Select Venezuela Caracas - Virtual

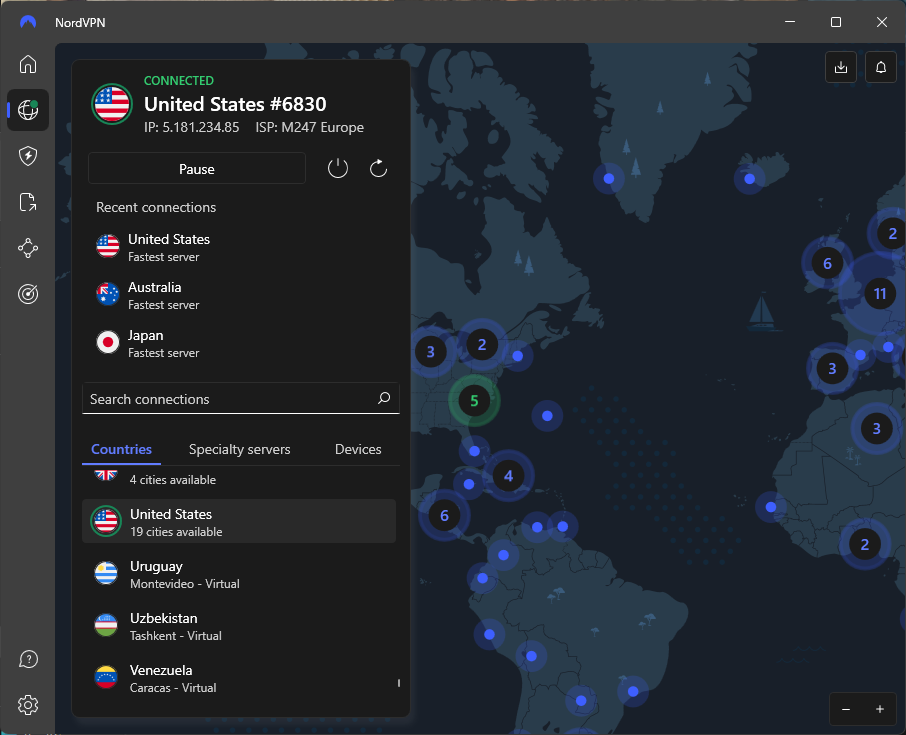[x=239, y=678]
